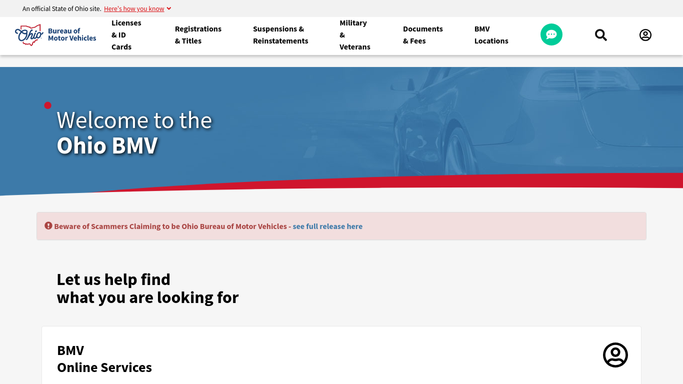The image size is (683, 384).
Task: Open the green live chat bubble icon
Action: [551, 34]
